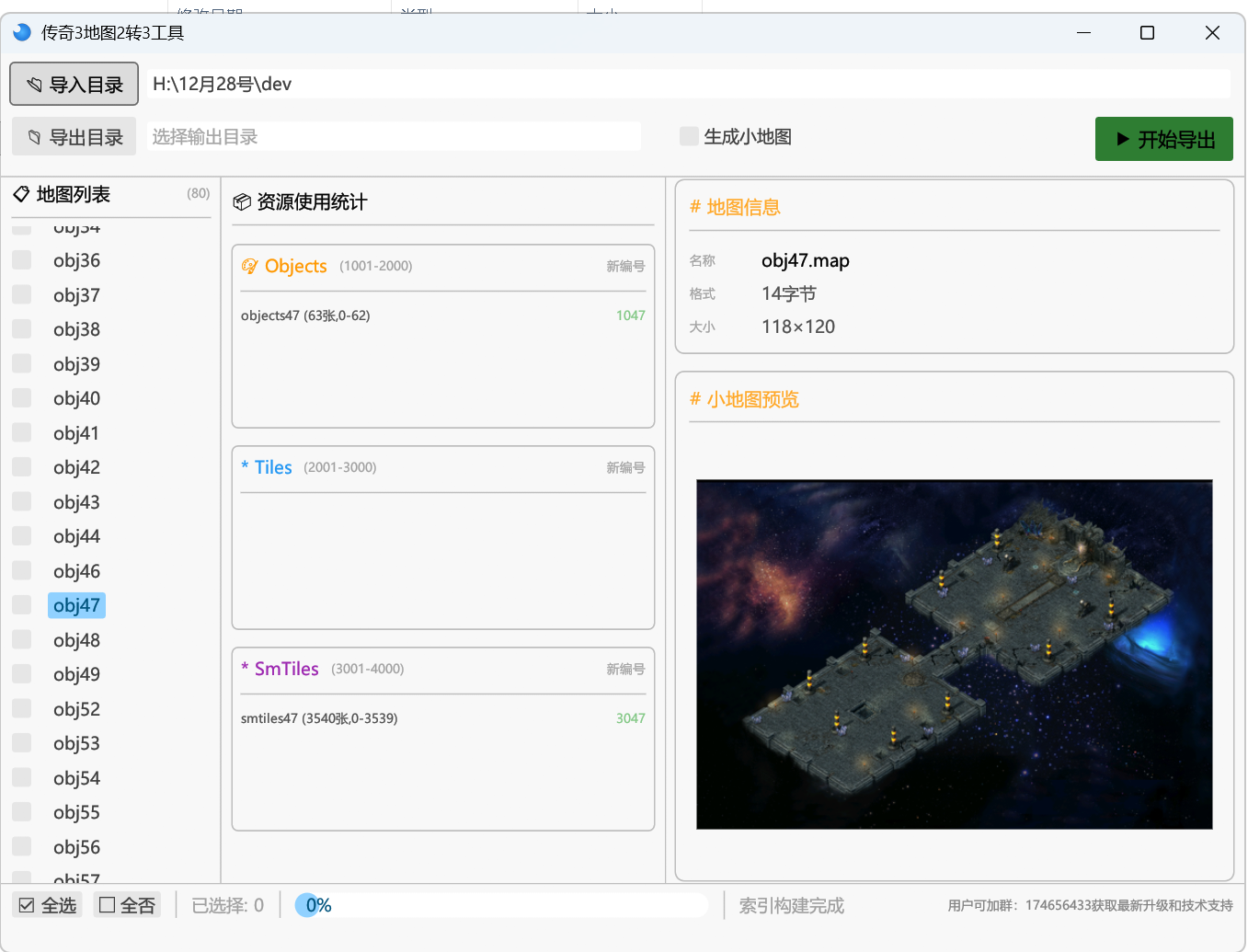This screenshot has height=952, width=1248.
Task: Enable the 生成小地图 checkbox
Action: point(689,136)
